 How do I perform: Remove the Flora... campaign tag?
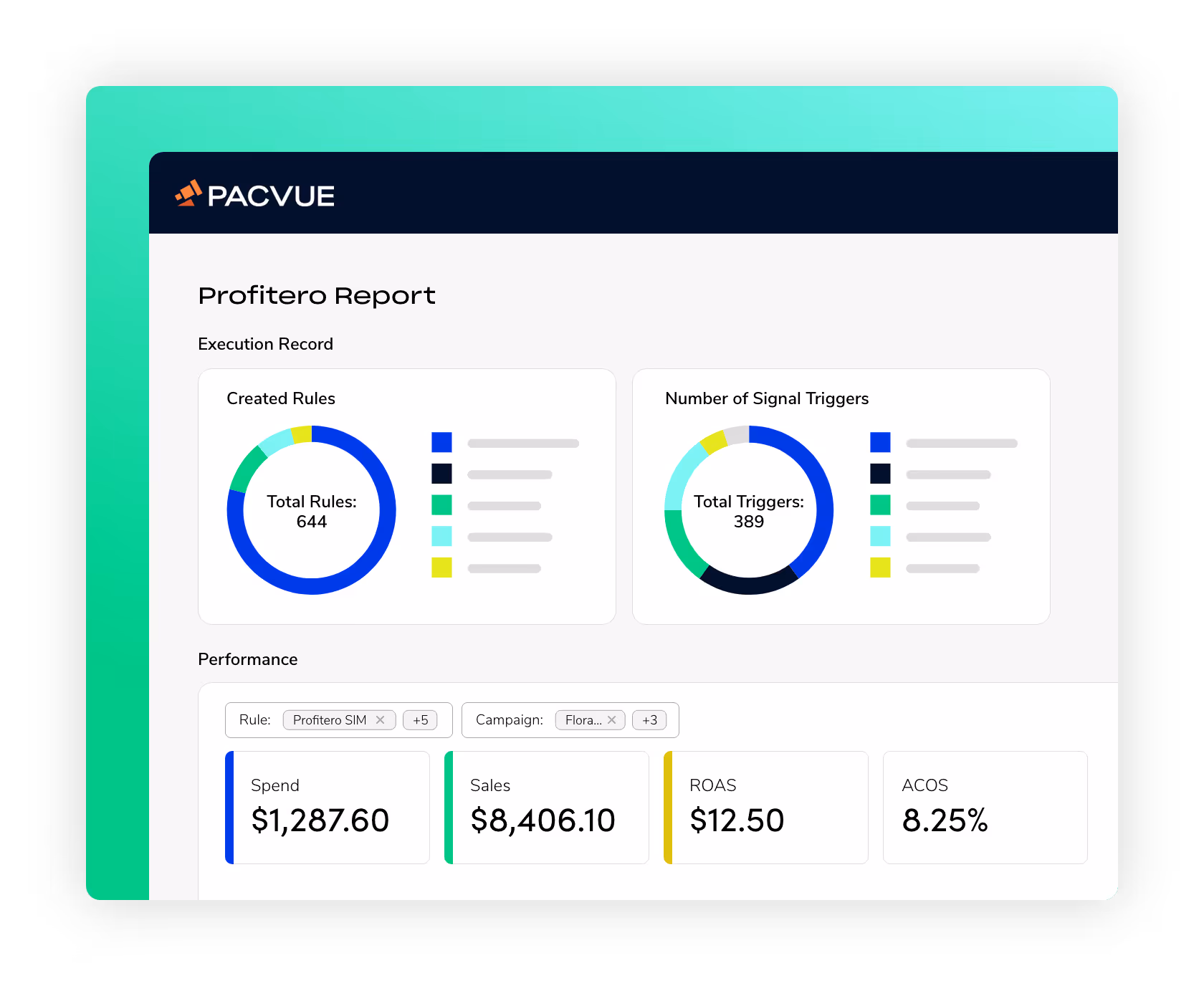612,720
